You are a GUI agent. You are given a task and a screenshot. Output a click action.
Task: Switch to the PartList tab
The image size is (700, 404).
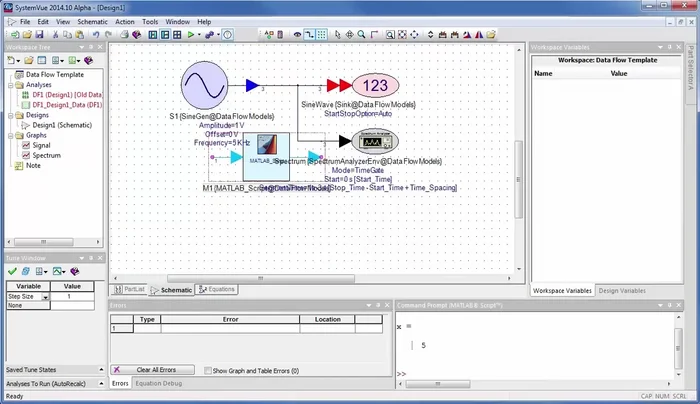(130, 289)
